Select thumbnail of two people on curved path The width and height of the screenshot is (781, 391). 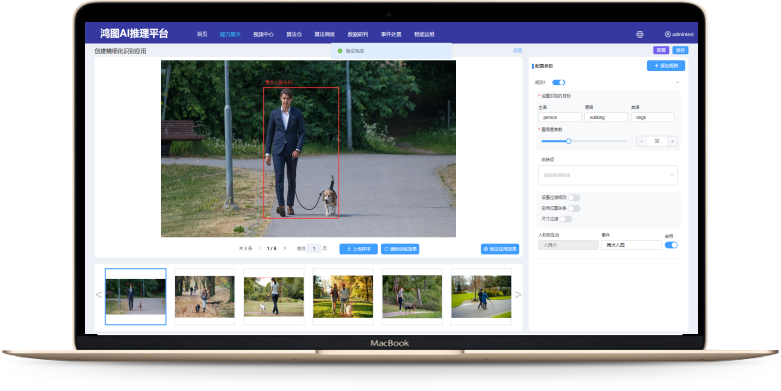tap(481, 296)
